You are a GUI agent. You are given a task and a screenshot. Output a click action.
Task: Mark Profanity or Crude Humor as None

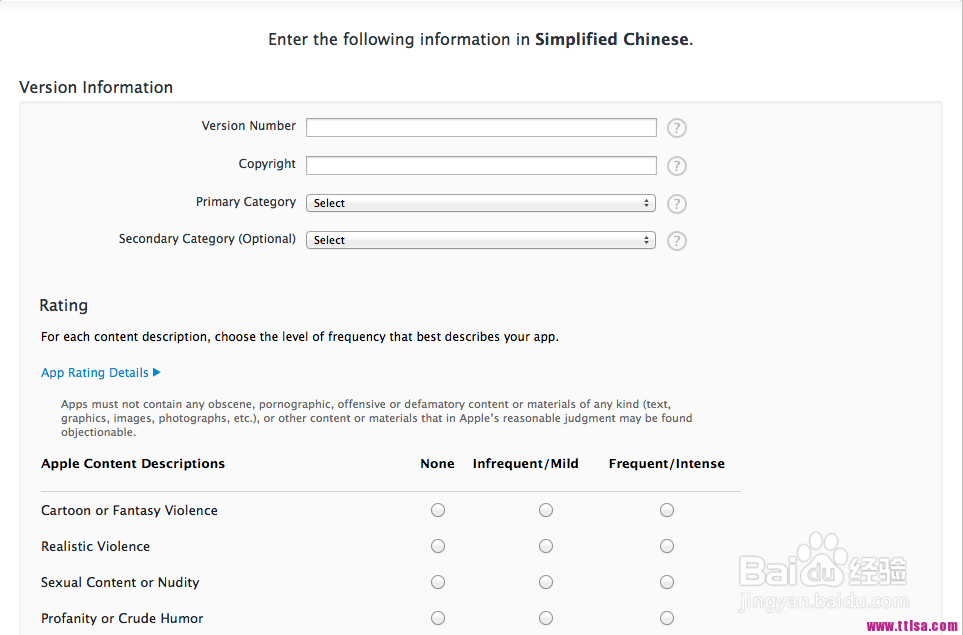click(x=438, y=618)
